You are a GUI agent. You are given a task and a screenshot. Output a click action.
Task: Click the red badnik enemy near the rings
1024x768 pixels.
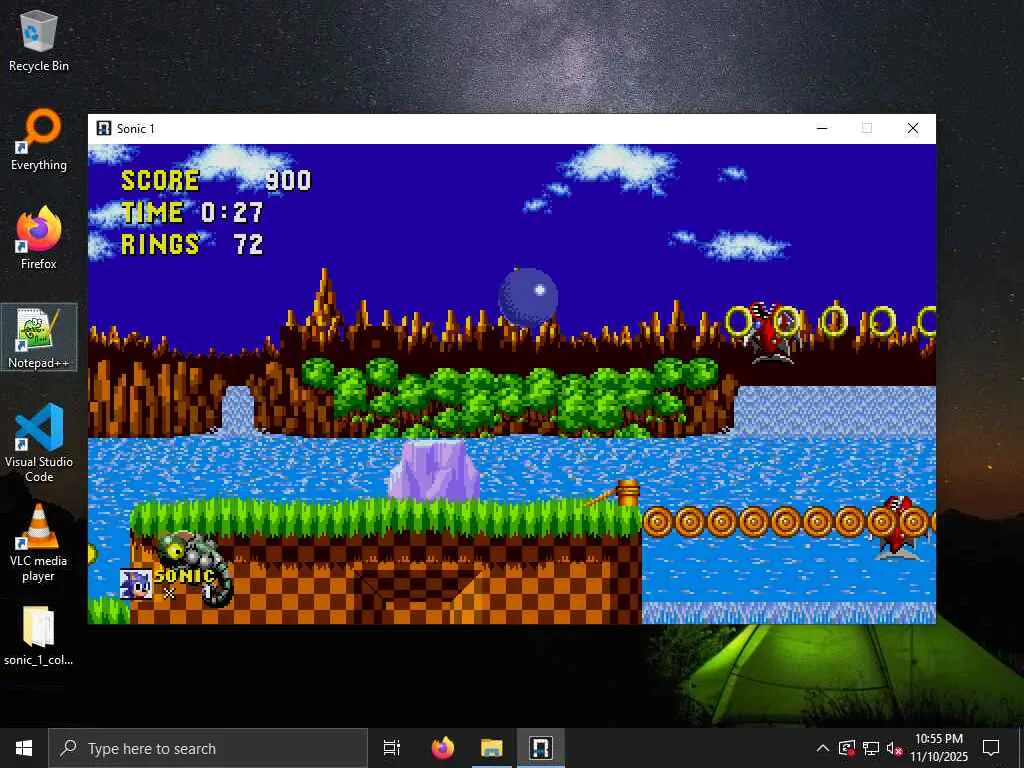tap(771, 332)
